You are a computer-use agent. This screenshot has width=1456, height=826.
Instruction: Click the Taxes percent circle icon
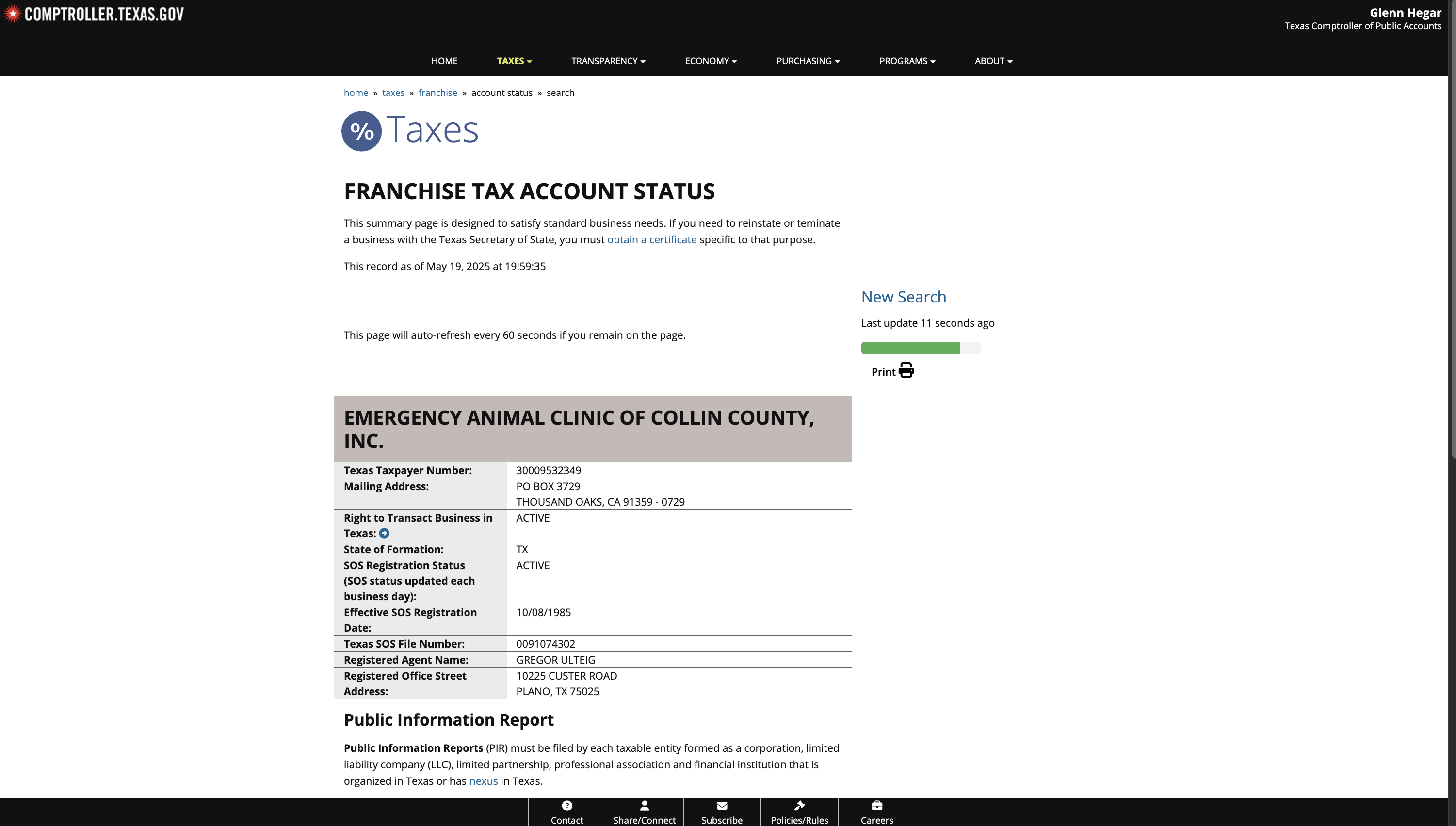click(361, 131)
